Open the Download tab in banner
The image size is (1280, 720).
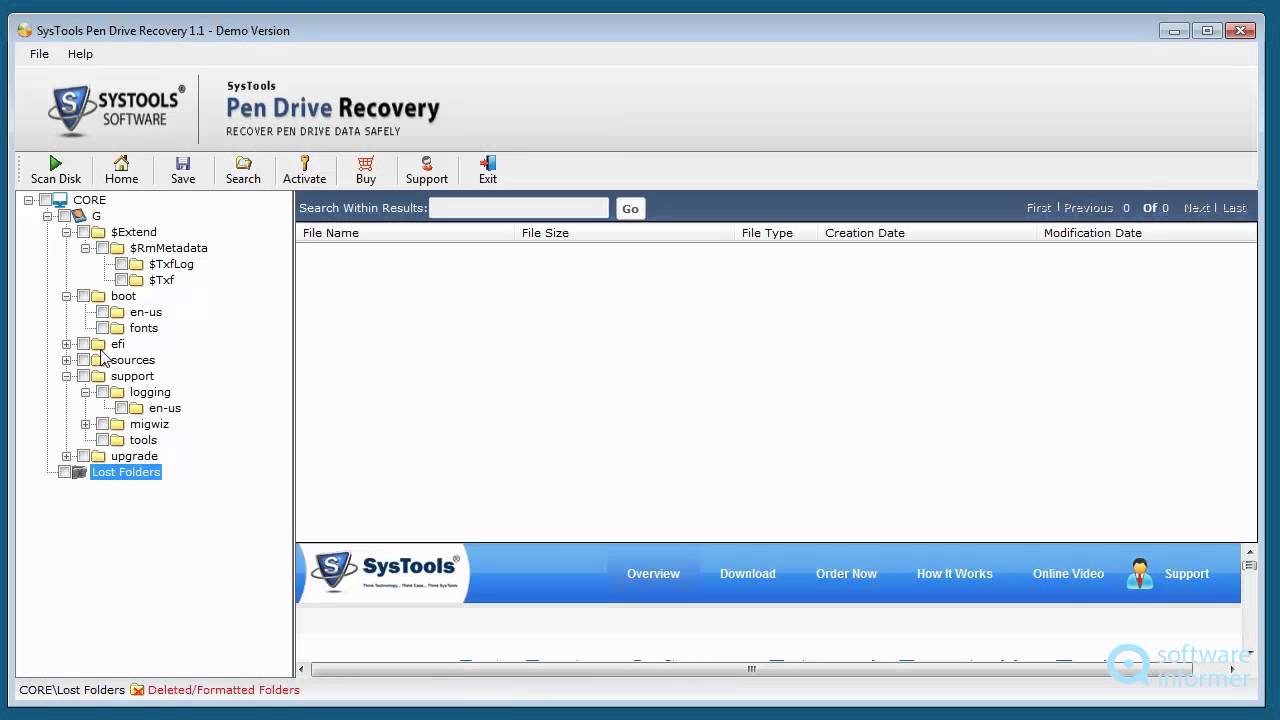pyautogui.click(x=748, y=574)
